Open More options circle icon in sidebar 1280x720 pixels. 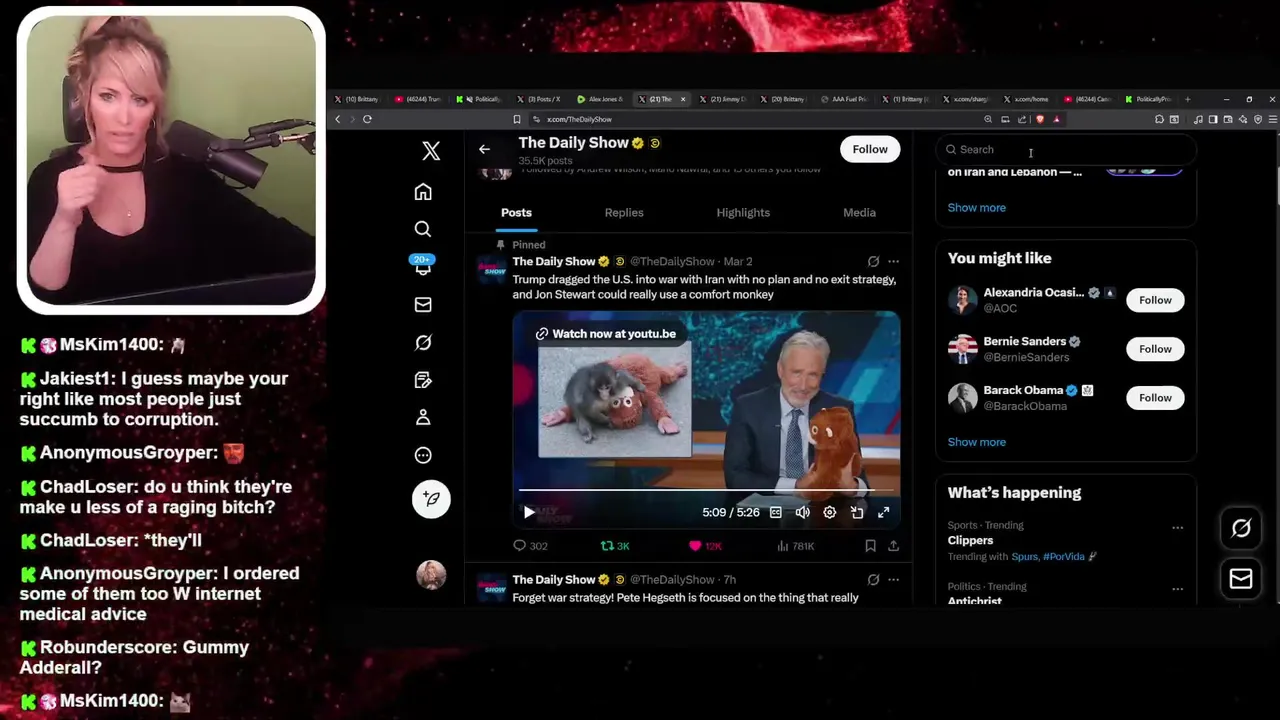[423, 455]
